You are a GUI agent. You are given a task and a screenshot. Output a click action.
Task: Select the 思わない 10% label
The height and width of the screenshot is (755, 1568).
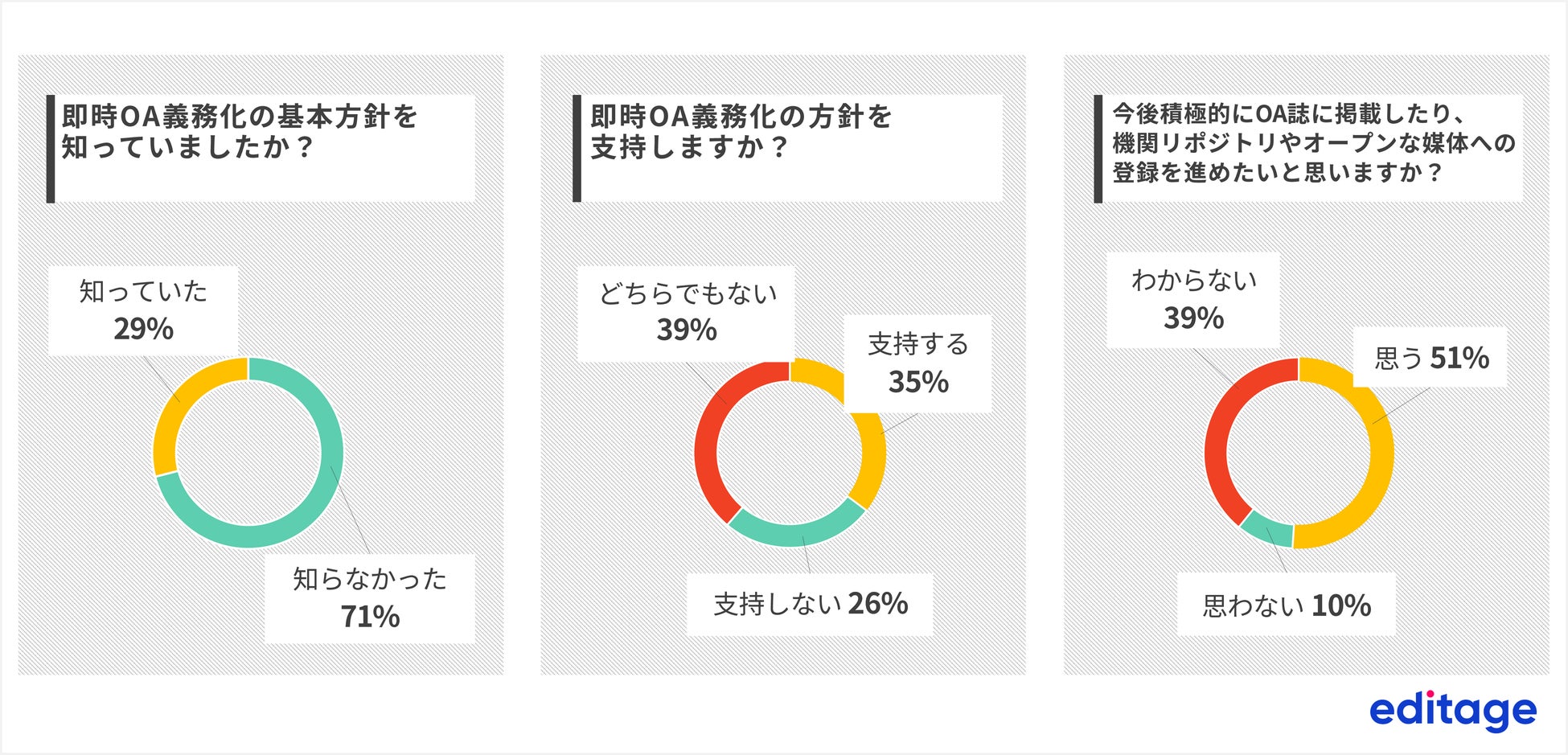1286,605
